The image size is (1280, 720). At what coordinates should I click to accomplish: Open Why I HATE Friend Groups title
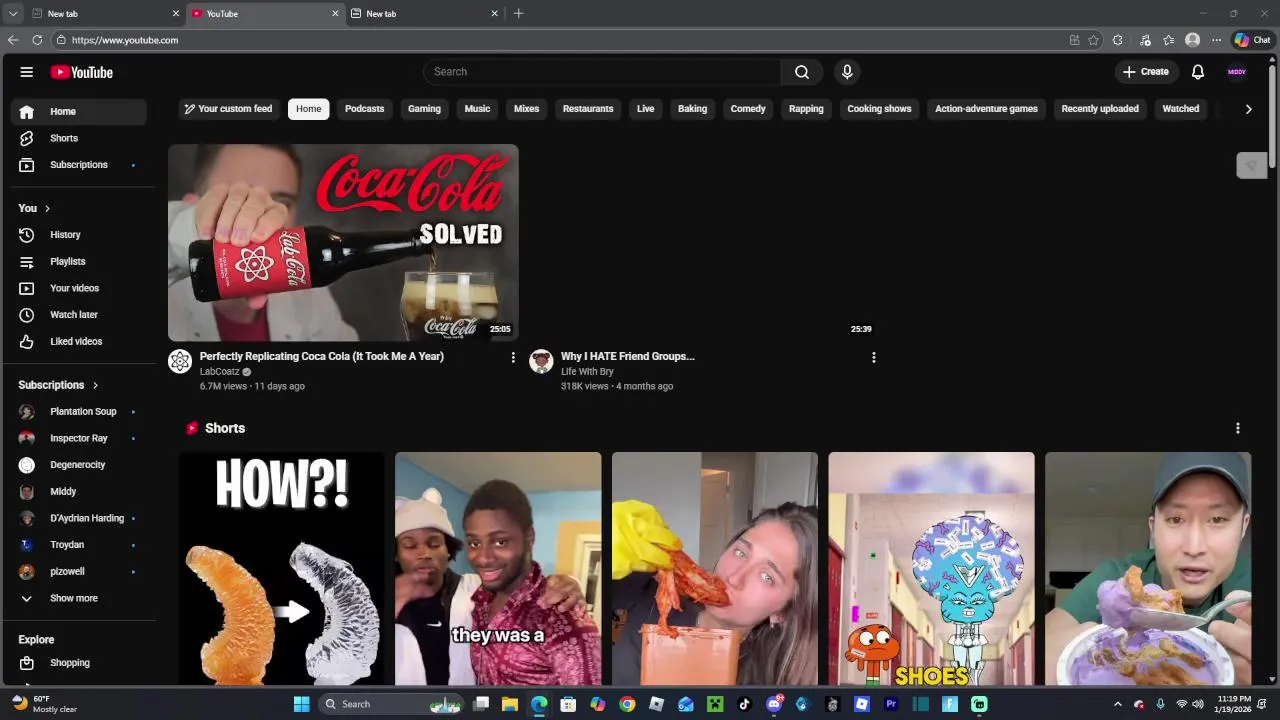point(627,356)
